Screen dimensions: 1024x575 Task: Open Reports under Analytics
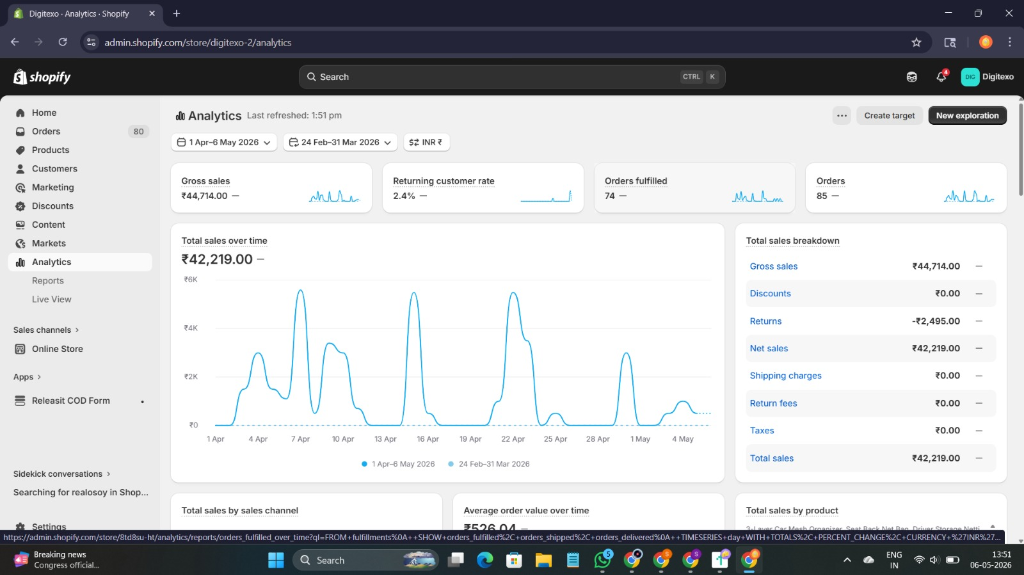click(x=48, y=280)
